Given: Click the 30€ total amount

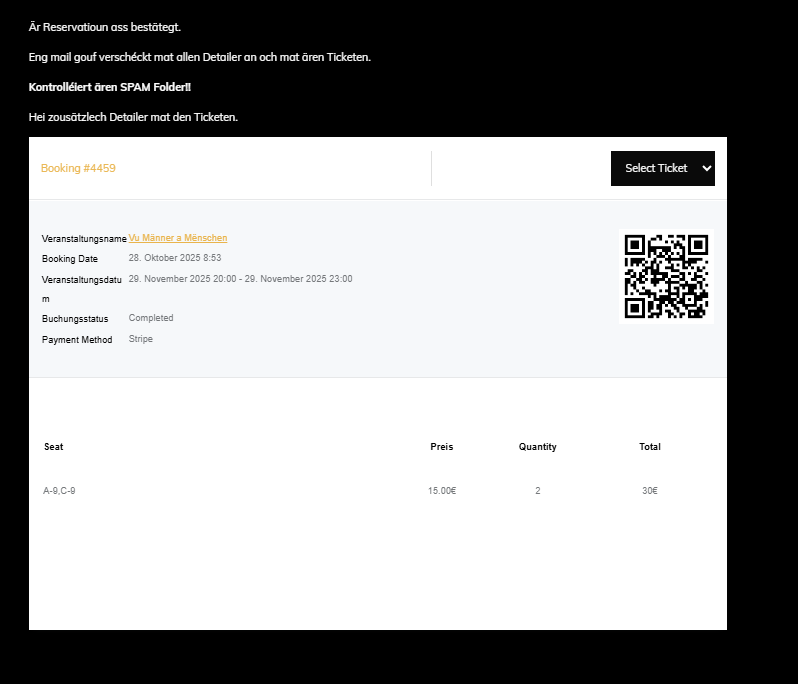Looking at the screenshot, I should [650, 491].
